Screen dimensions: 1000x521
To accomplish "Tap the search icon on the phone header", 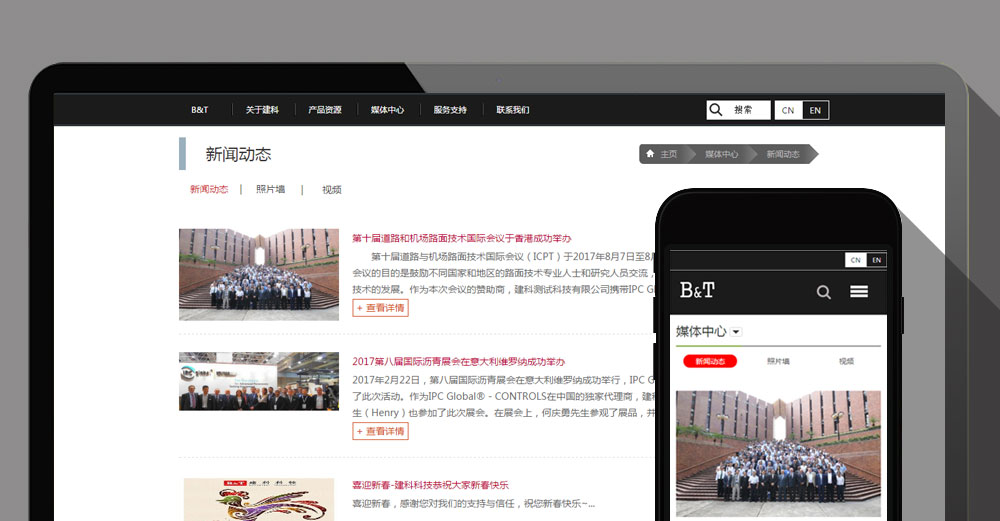I will pyautogui.click(x=823, y=292).
